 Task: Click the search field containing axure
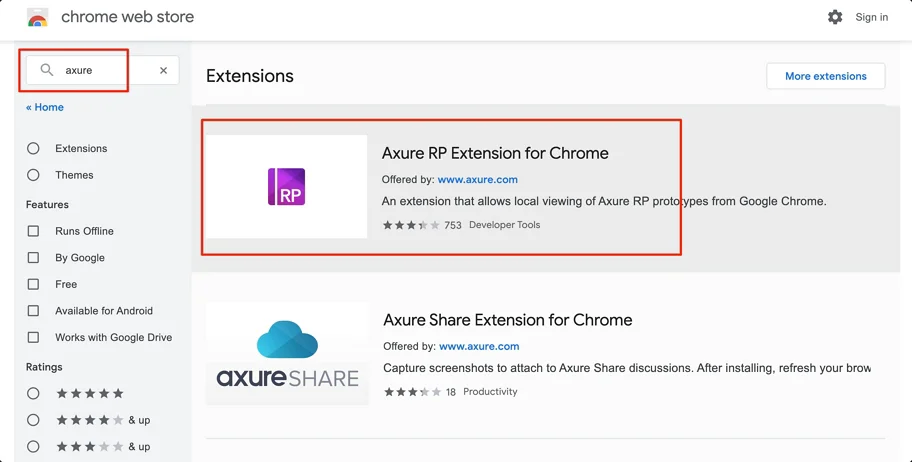(102, 70)
